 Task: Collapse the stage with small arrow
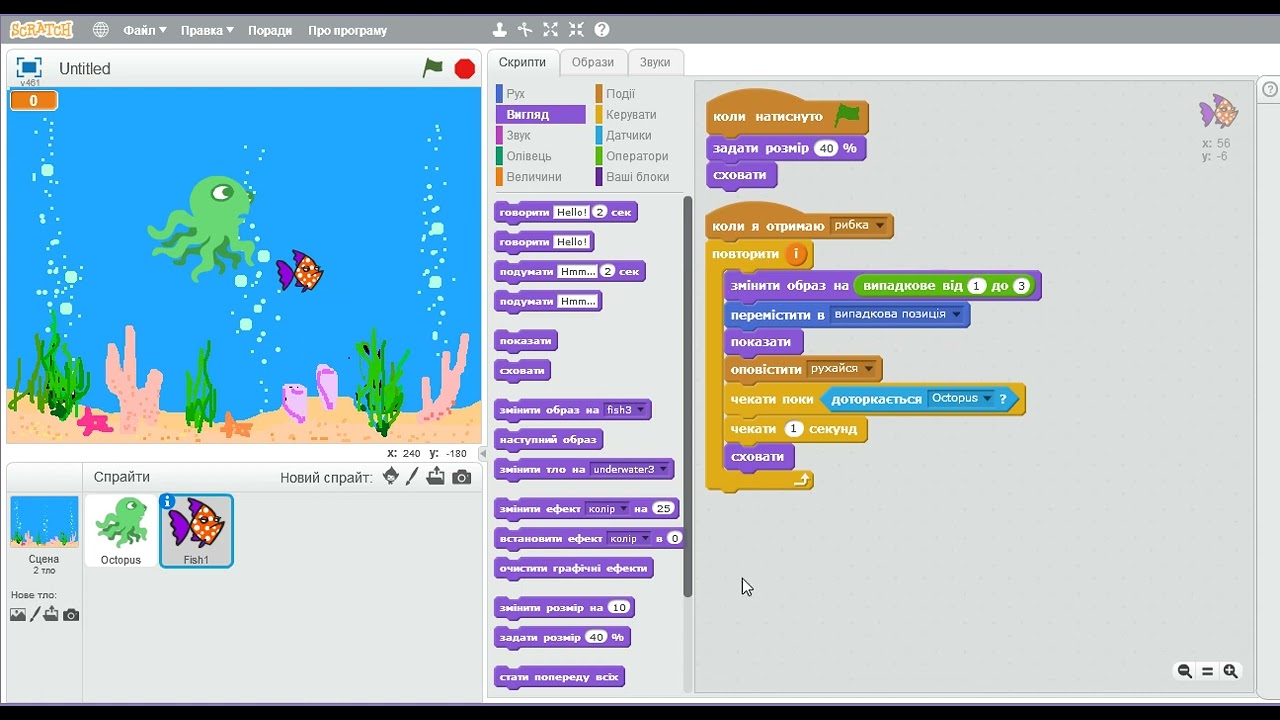484,453
